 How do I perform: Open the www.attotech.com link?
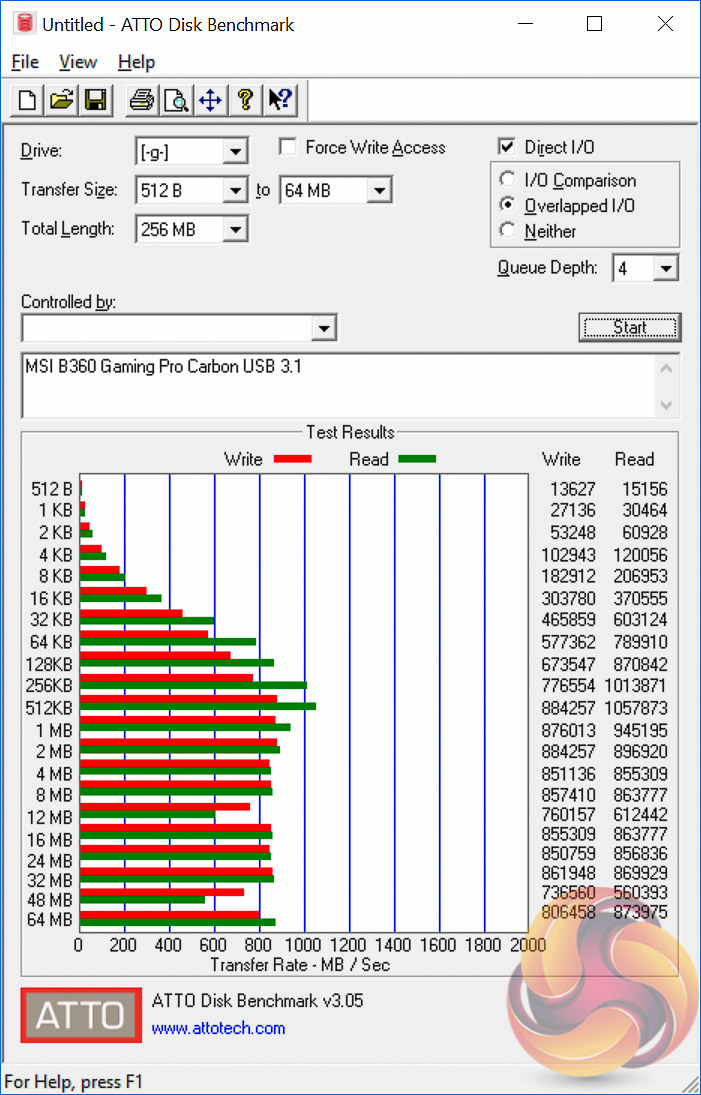pos(219,1028)
